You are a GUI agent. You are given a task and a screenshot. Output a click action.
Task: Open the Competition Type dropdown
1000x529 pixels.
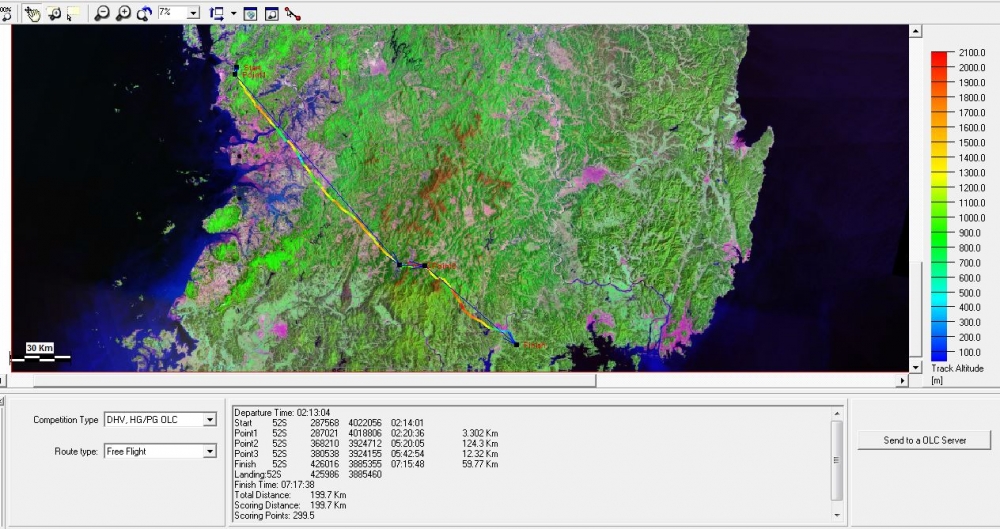(209, 420)
